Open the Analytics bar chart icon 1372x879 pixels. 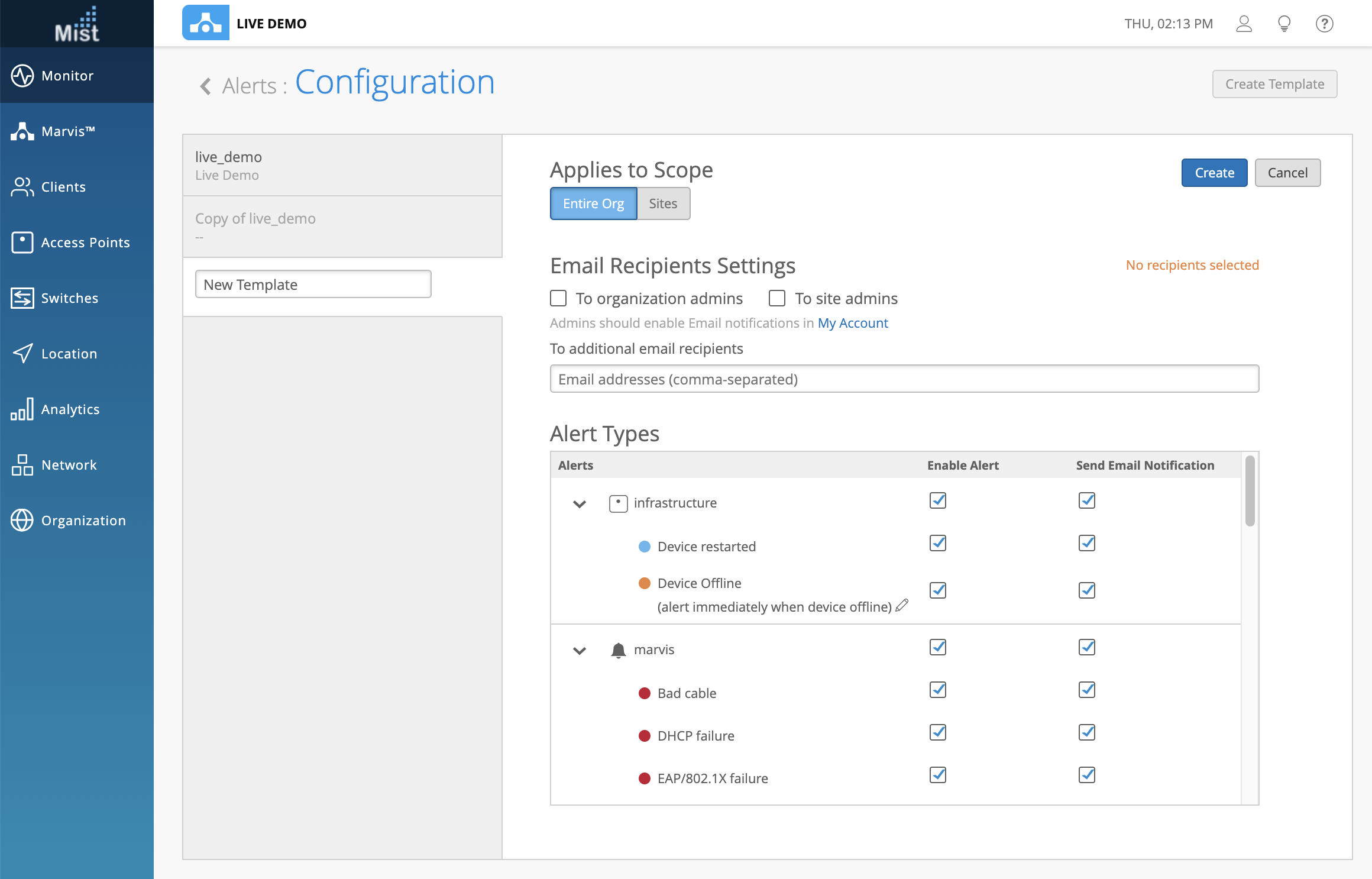point(22,409)
